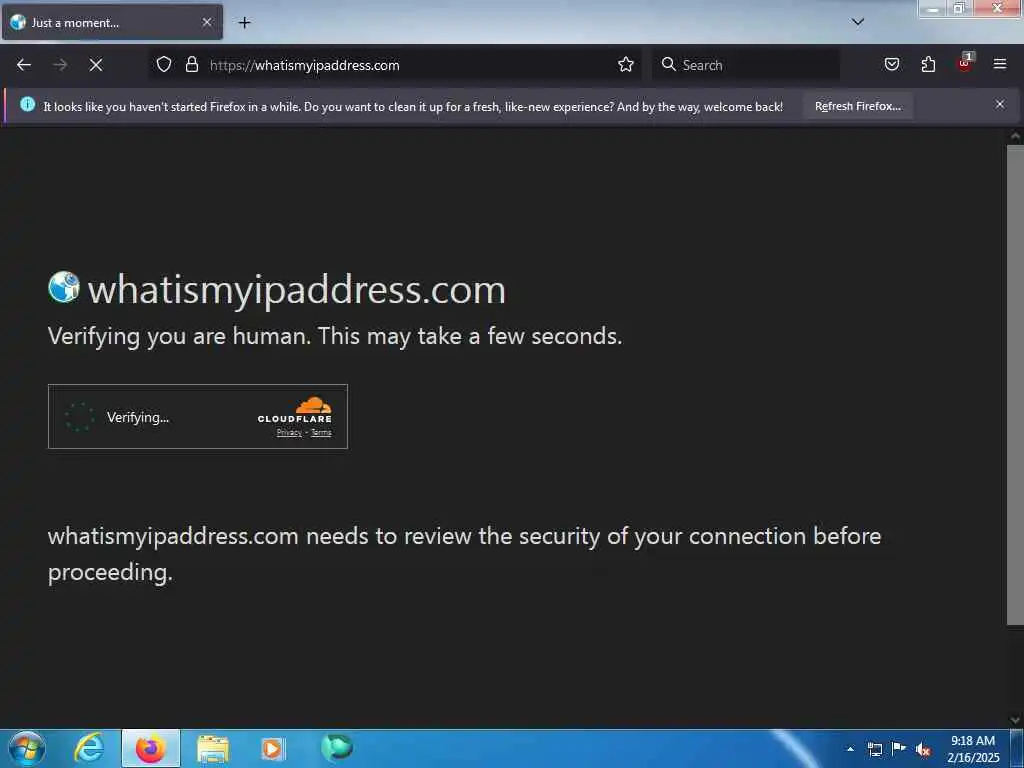Open network tray icon
Image resolution: width=1024 pixels, height=768 pixels.
(874, 749)
